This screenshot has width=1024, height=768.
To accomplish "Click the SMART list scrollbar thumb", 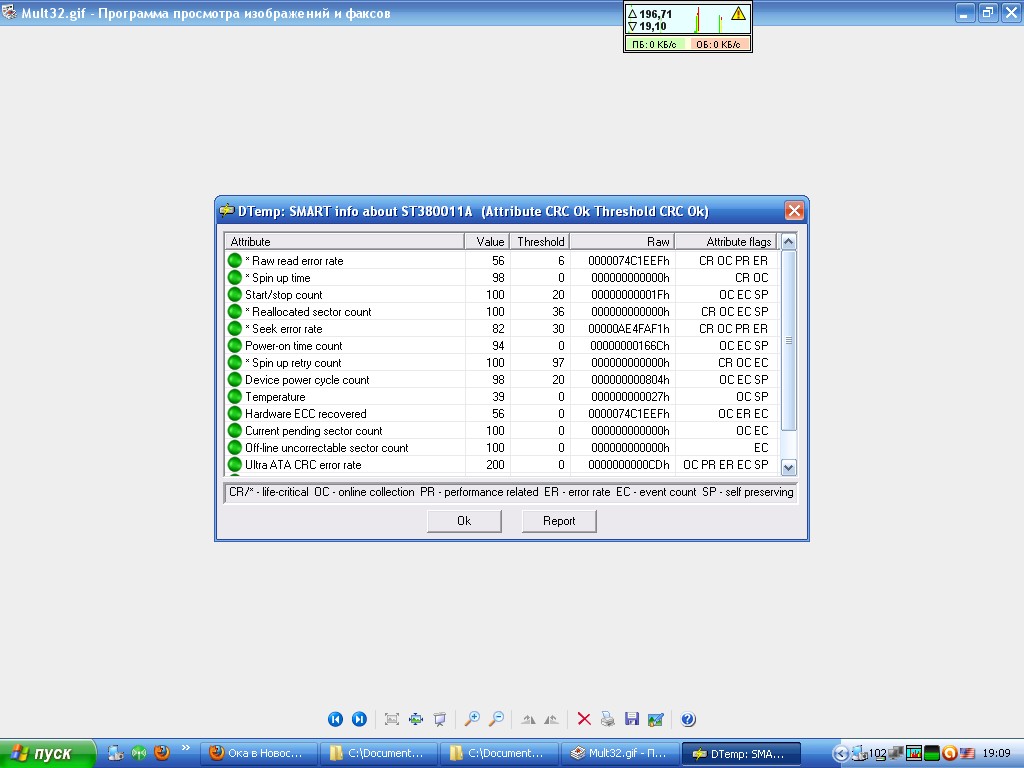I will (x=788, y=340).
